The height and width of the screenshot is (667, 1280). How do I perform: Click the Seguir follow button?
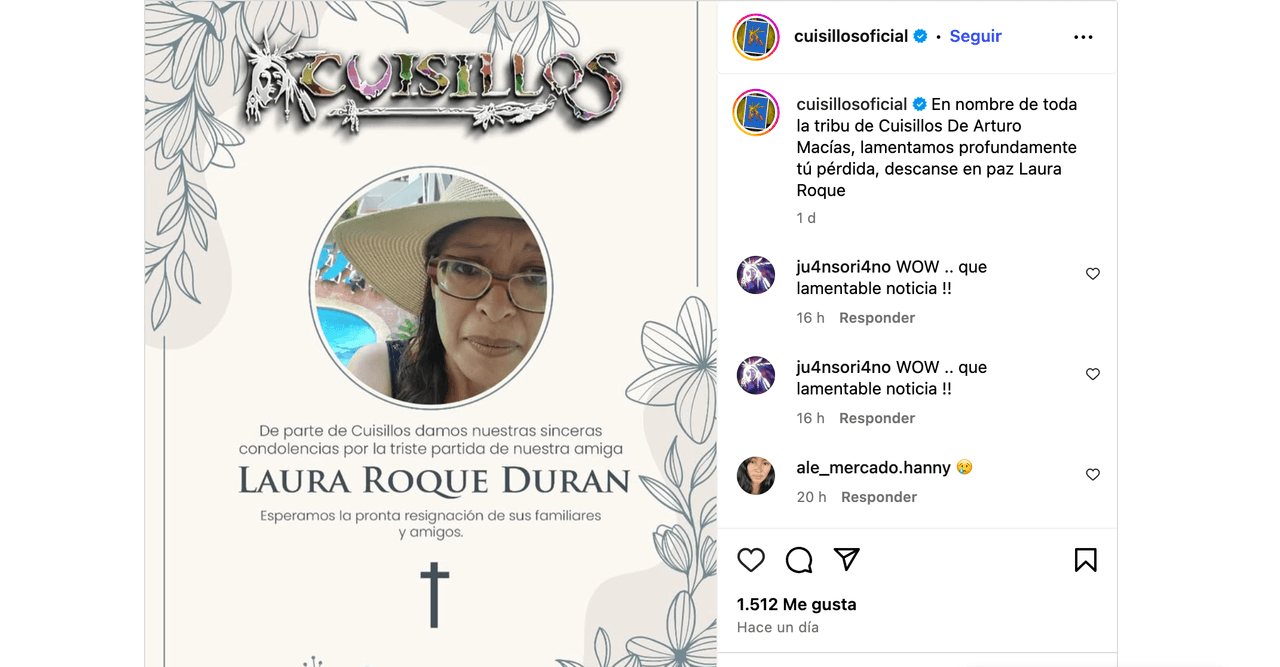(975, 36)
